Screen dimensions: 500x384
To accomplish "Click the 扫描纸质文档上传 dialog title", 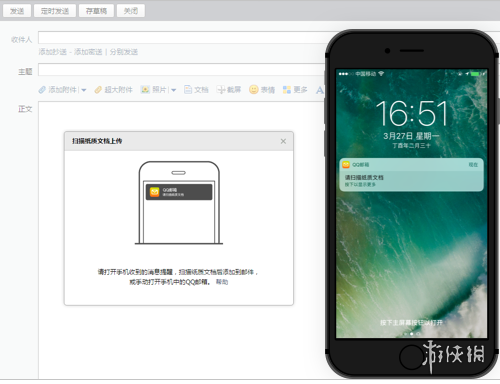I will click(x=97, y=141).
